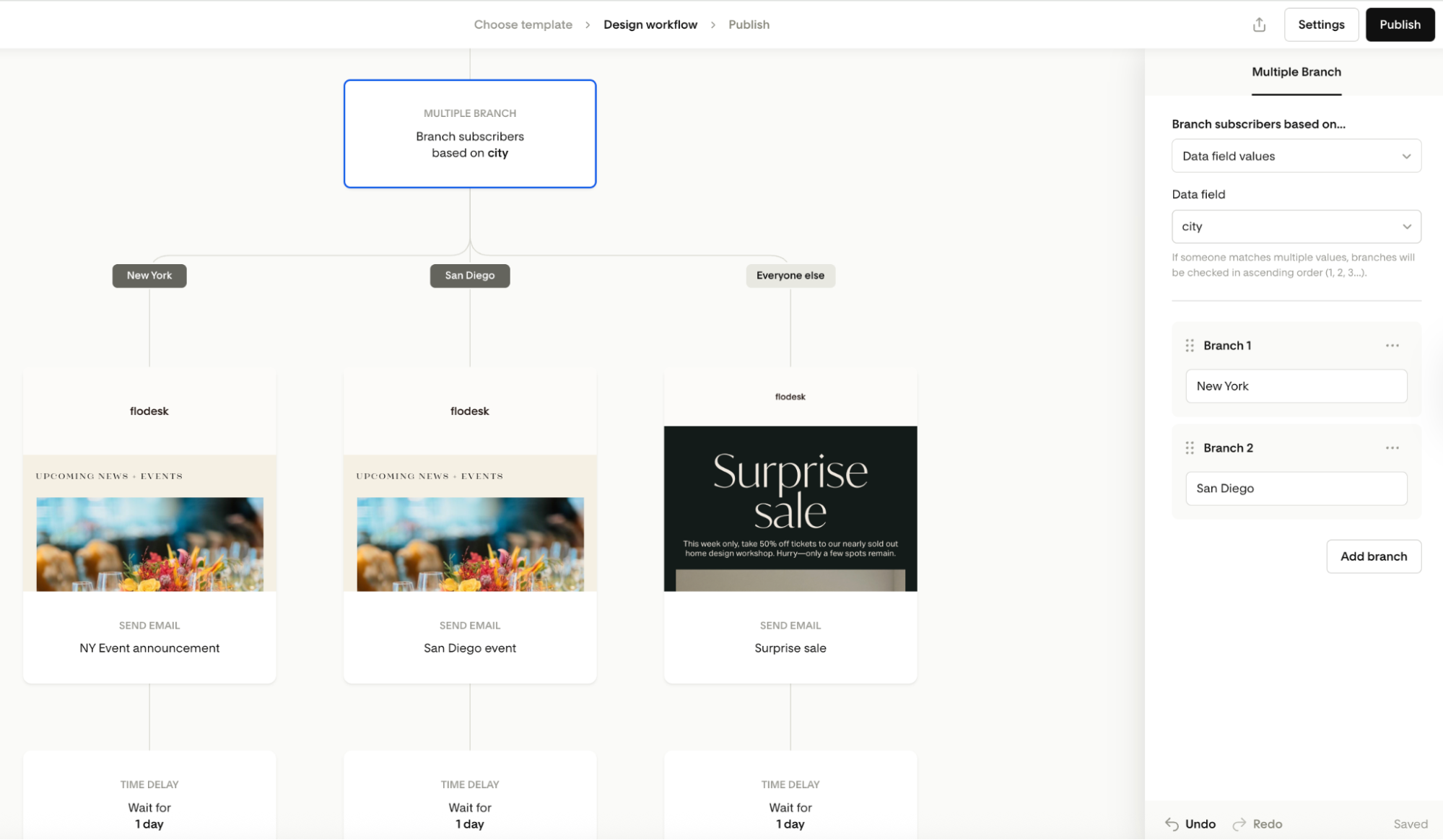Go to Publish step in breadcrumb

749,25
